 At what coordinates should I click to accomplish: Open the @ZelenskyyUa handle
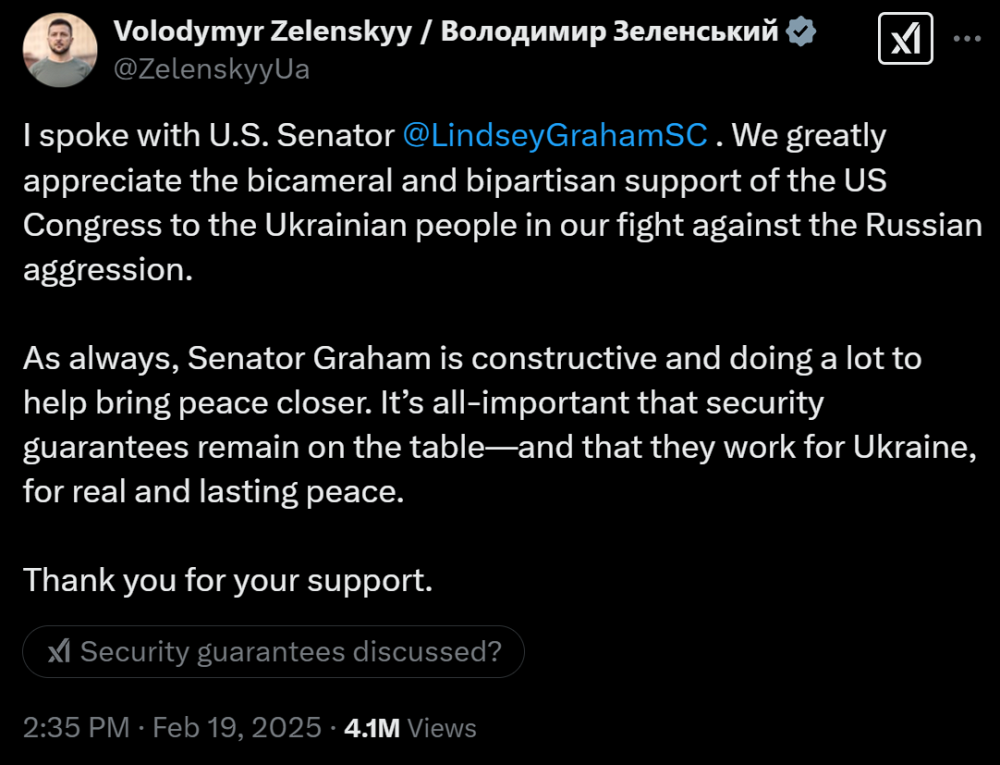point(212,69)
